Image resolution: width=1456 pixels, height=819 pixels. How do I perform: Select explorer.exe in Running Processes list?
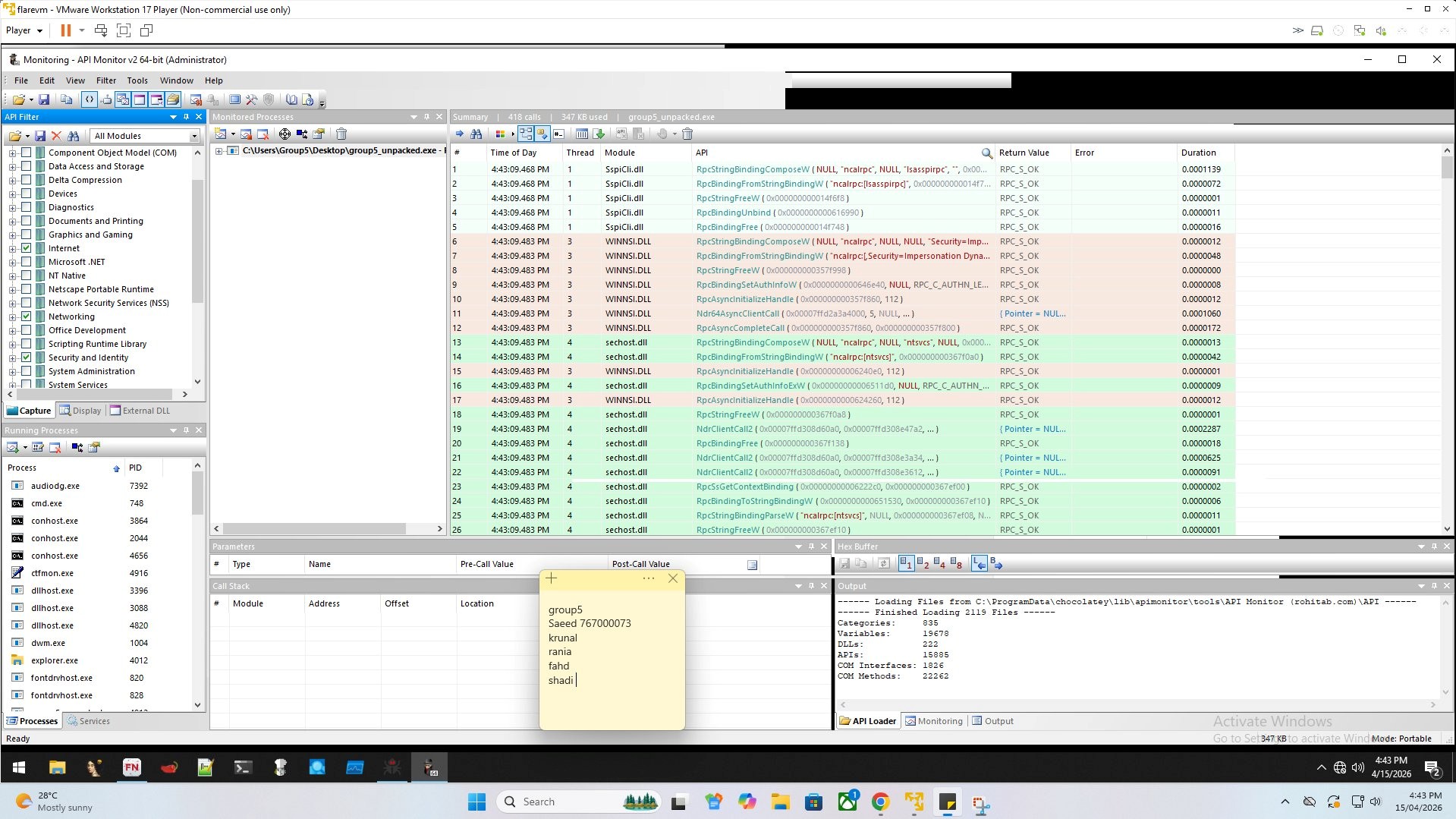tap(55, 660)
